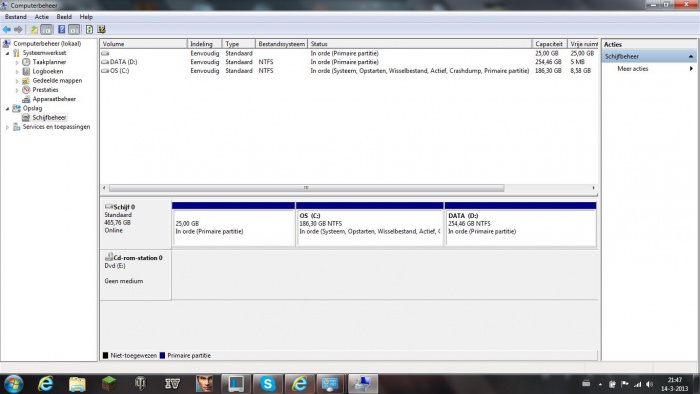Open the Windows Start orb
This screenshot has width=700, height=394.
[x=13, y=384]
